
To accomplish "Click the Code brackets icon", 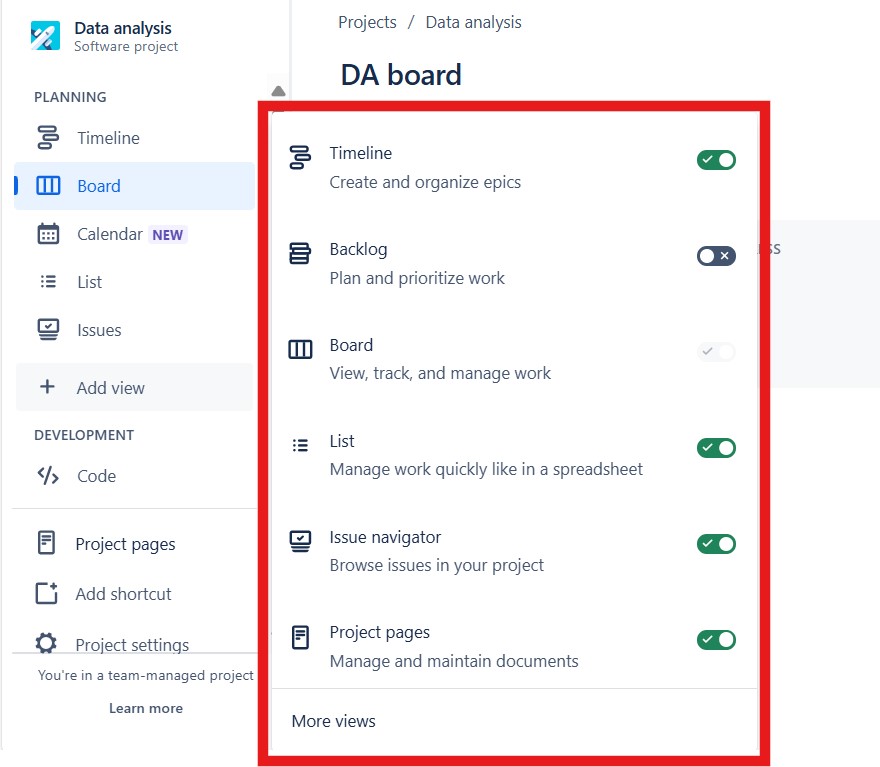I will pyautogui.click(x=48, y=476).
